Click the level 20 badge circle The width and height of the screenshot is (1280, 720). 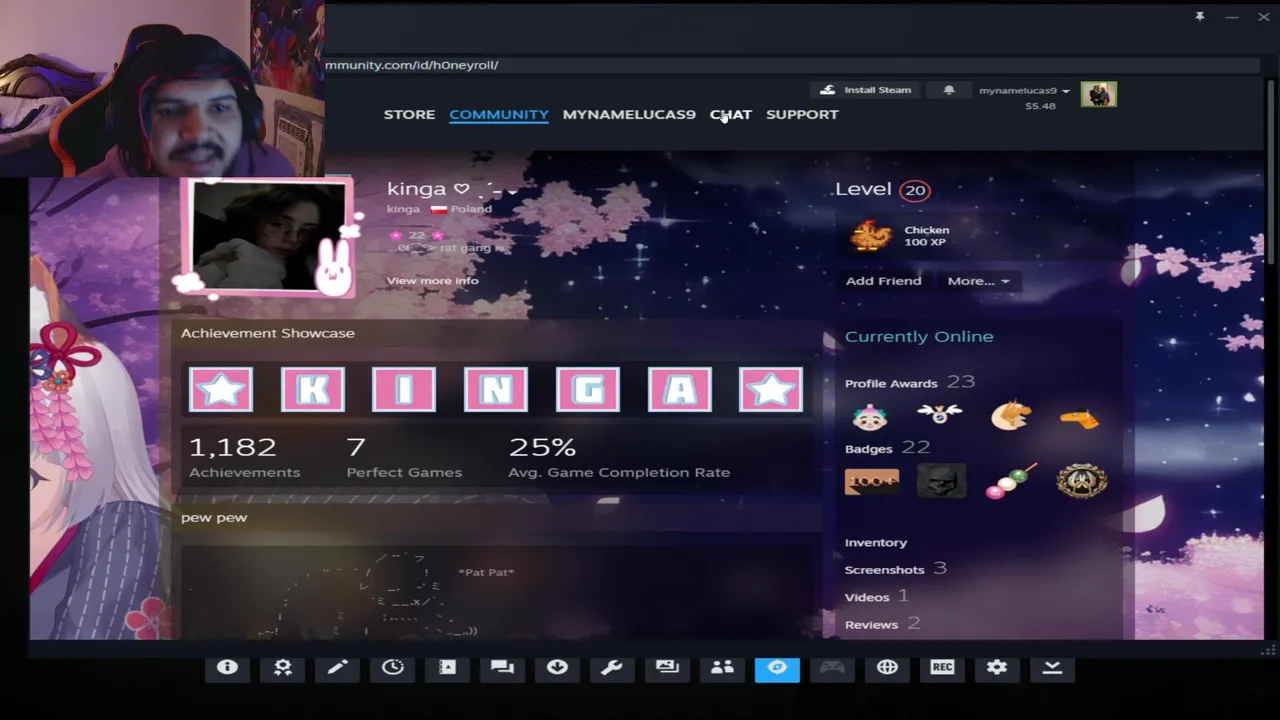tap(914, 190)
